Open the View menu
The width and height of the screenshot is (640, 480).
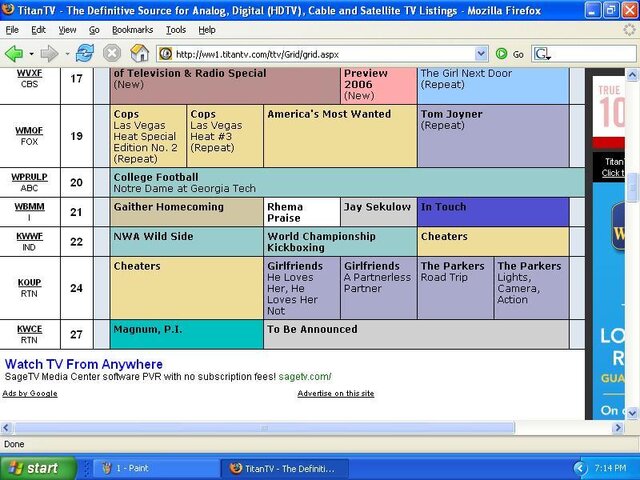pos(67,30)
